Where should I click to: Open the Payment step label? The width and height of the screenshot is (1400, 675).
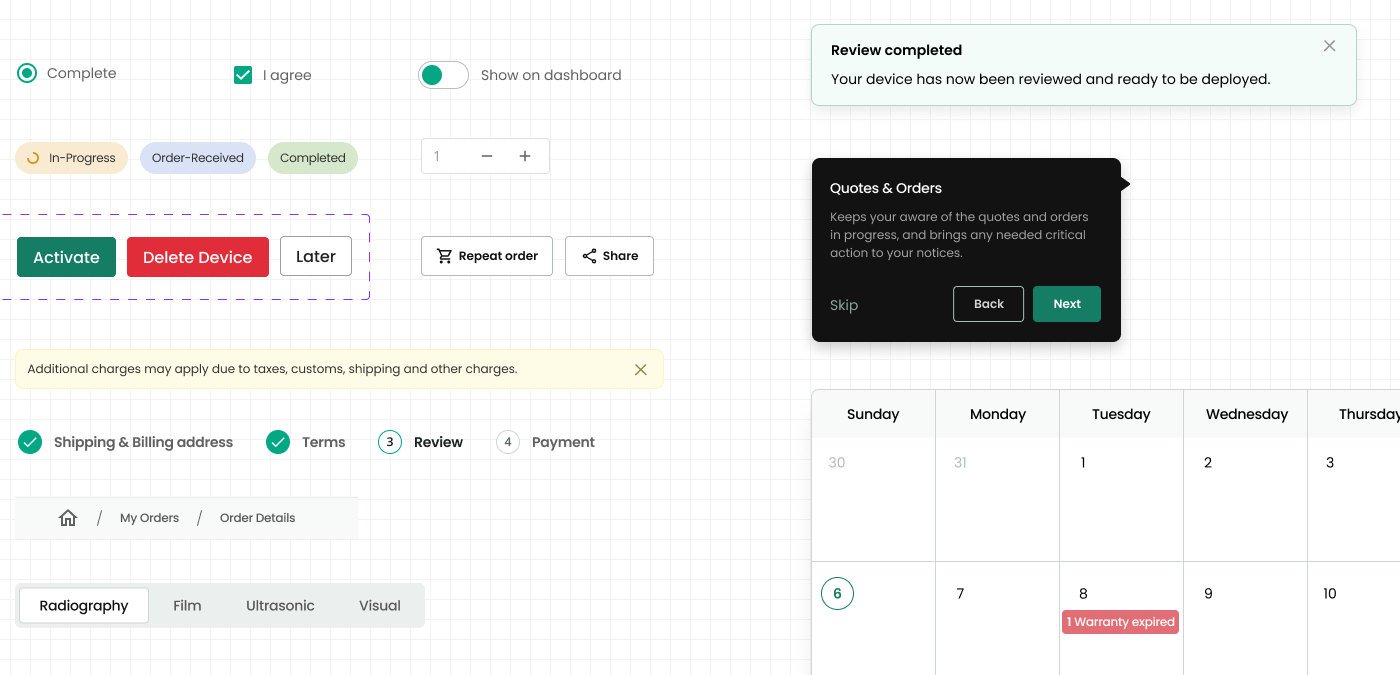coord(563,442)
